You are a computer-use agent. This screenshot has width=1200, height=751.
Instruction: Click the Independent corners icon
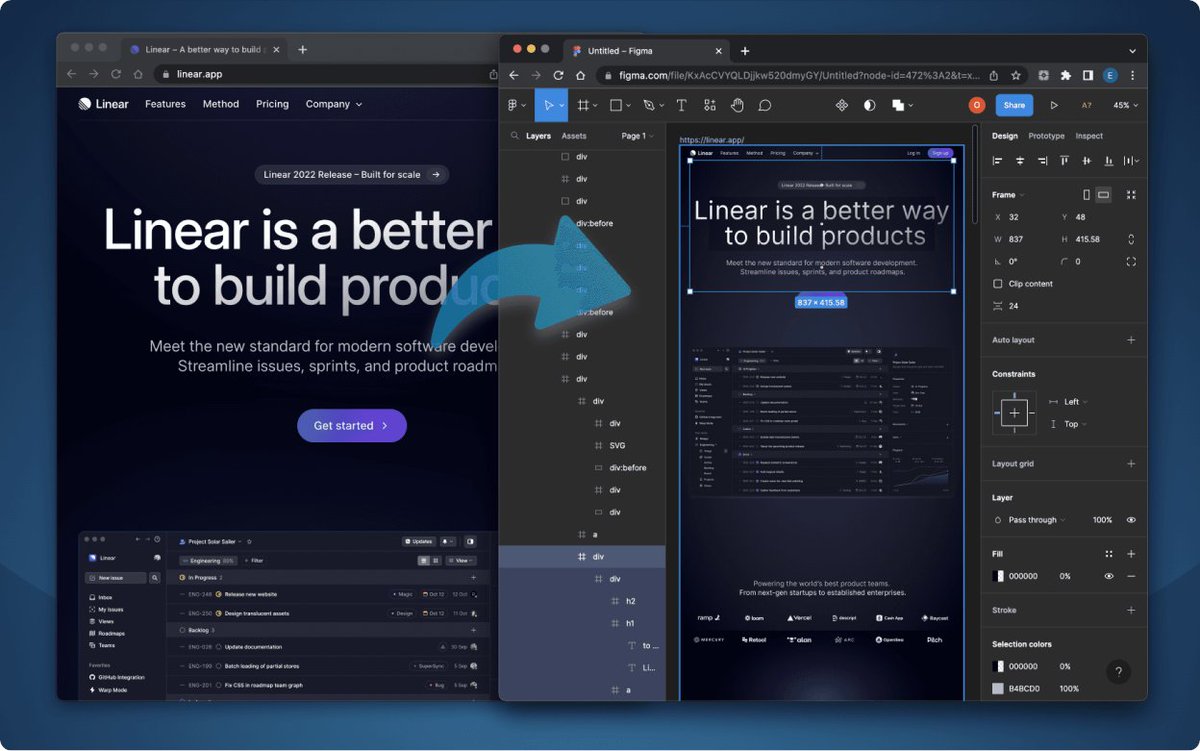pos(1131,261)
